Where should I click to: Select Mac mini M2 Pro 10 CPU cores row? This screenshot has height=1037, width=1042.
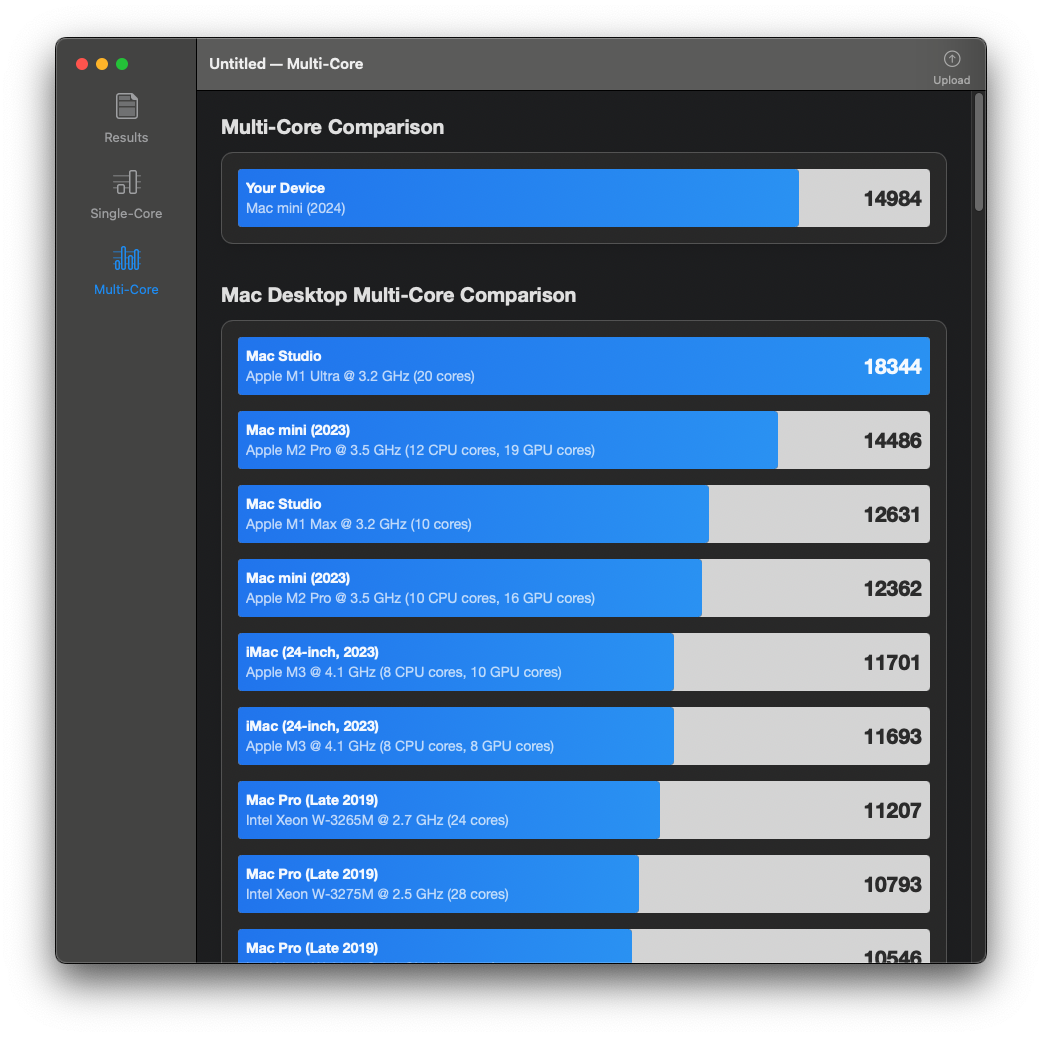[x=583, y=588]
